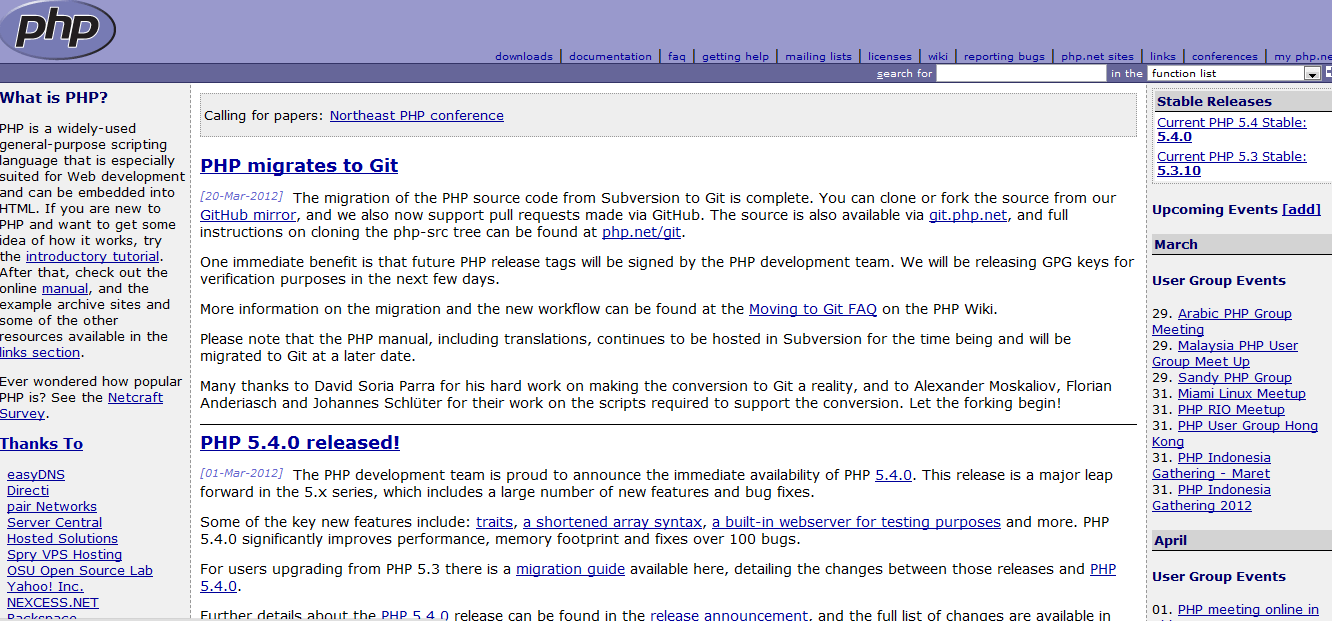Open the wiki menu link

(x=938, y=56)
